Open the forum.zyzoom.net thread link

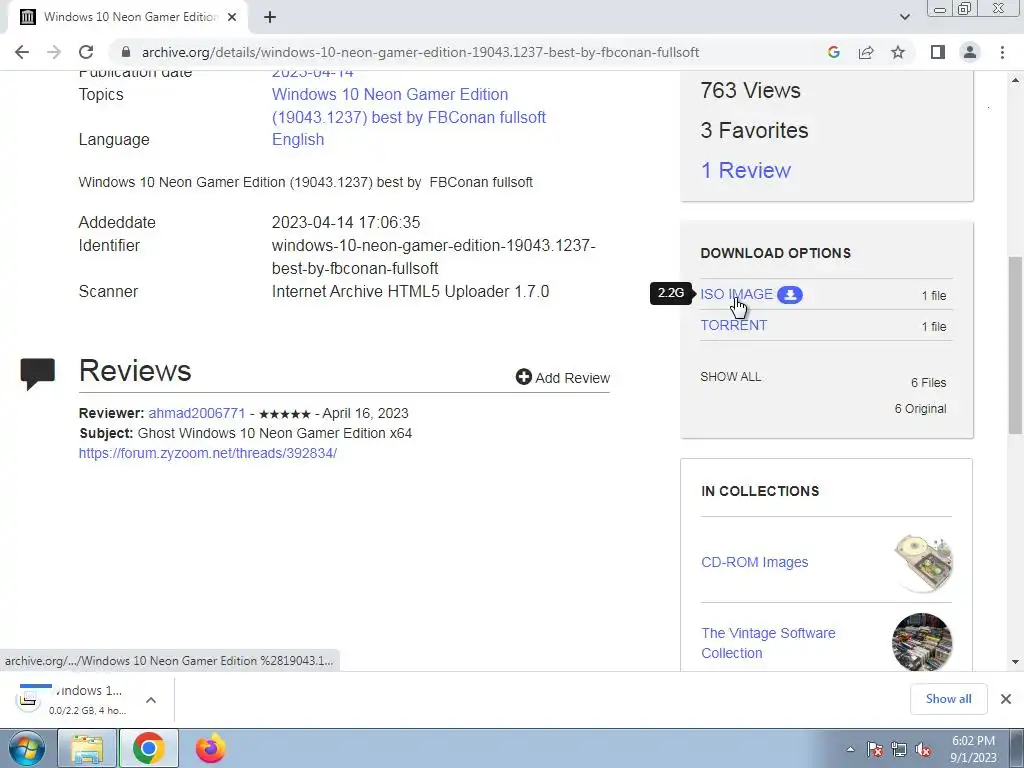(208, 453)
